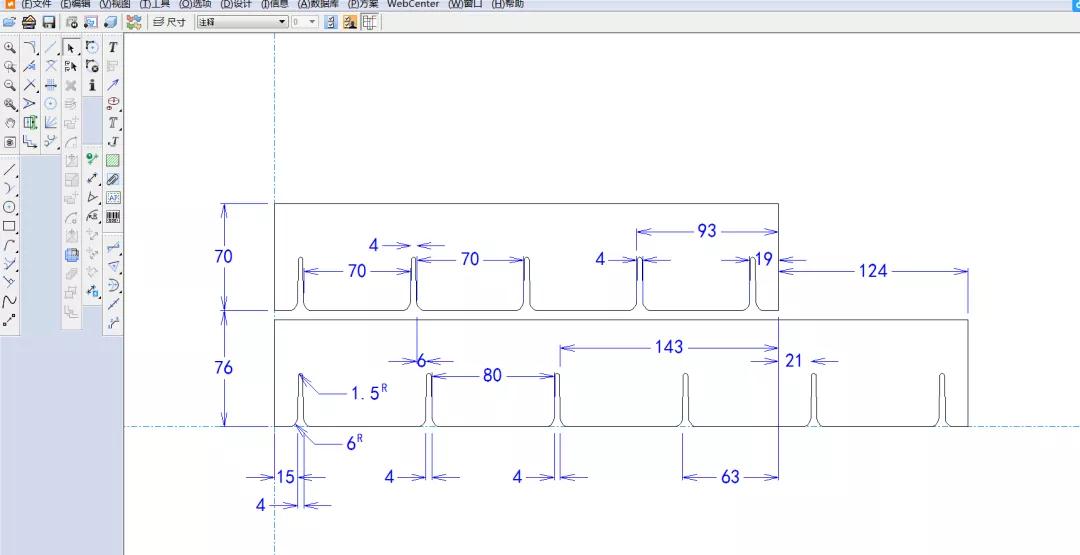Open the WebCenter menu
The image size is (1080, 555).
tap(413, 3)
